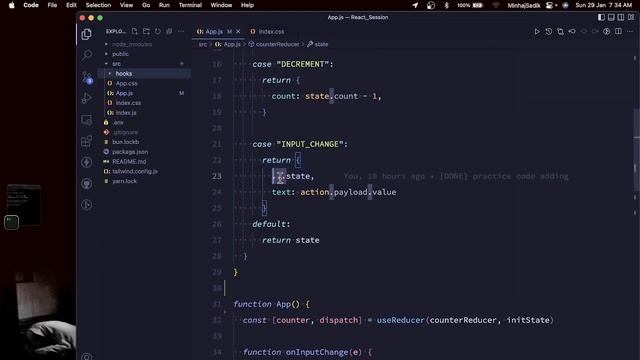Click the date and time in menu bar
The image size is (640, 360).
pos(603,5)
